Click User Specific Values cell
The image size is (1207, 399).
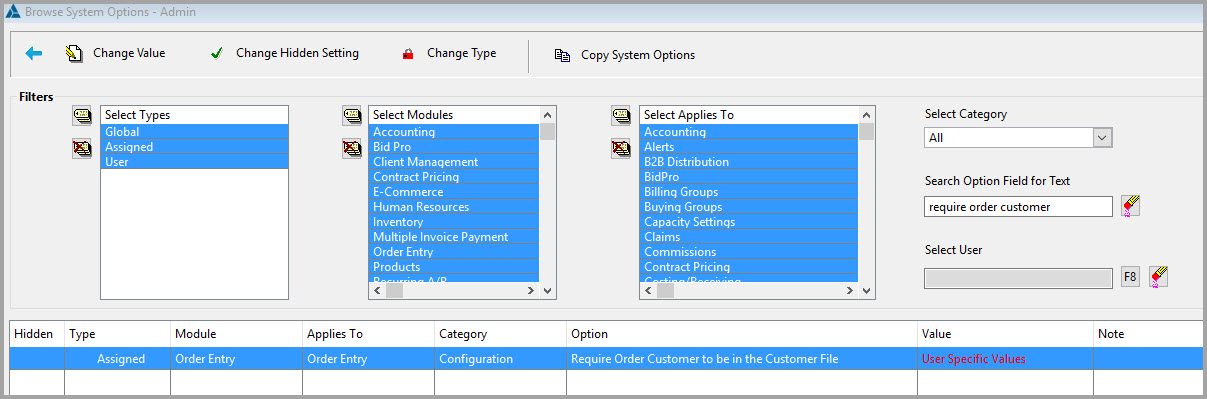[1005, 359]
